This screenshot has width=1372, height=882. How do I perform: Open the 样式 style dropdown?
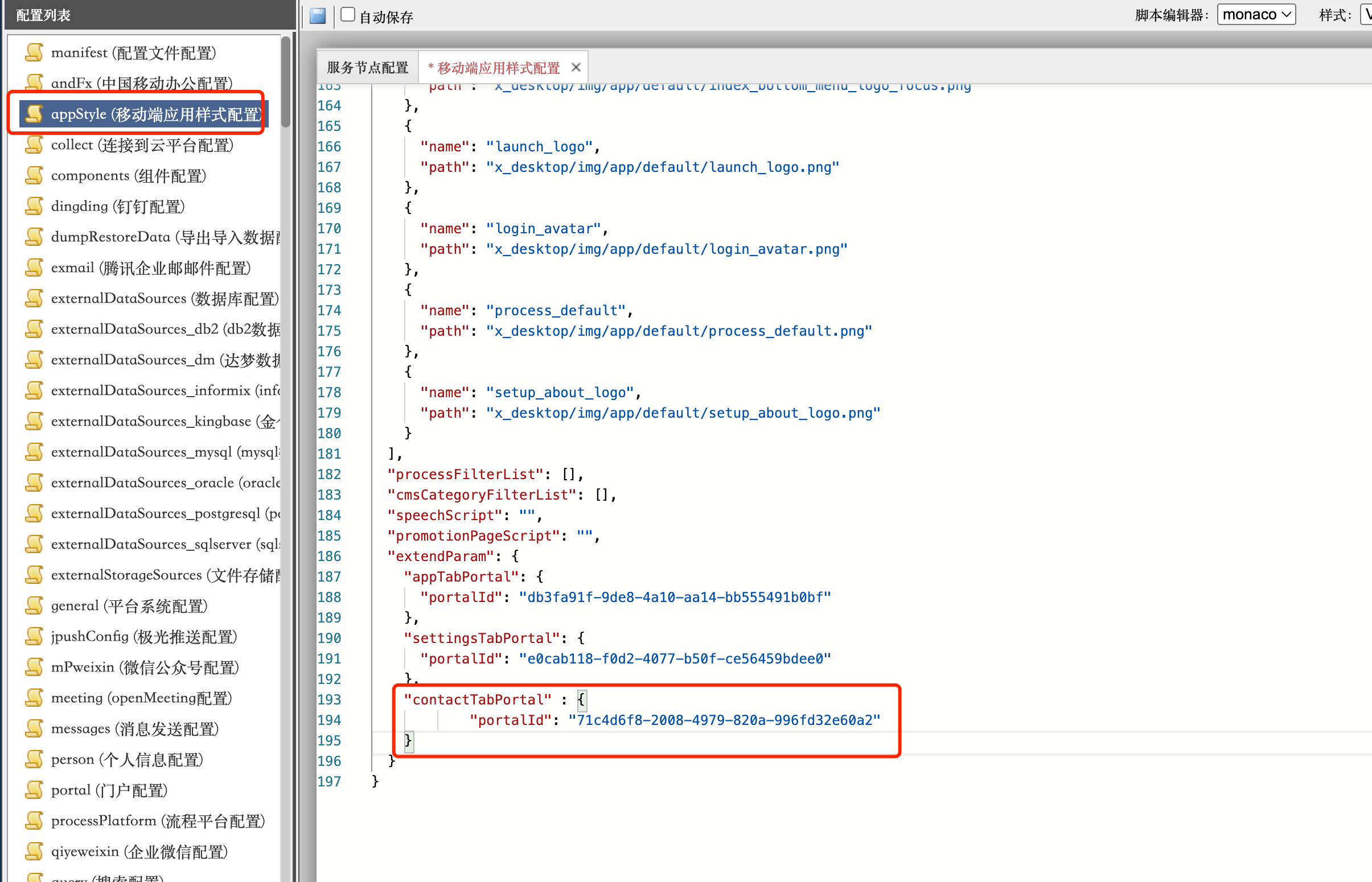1366,14
